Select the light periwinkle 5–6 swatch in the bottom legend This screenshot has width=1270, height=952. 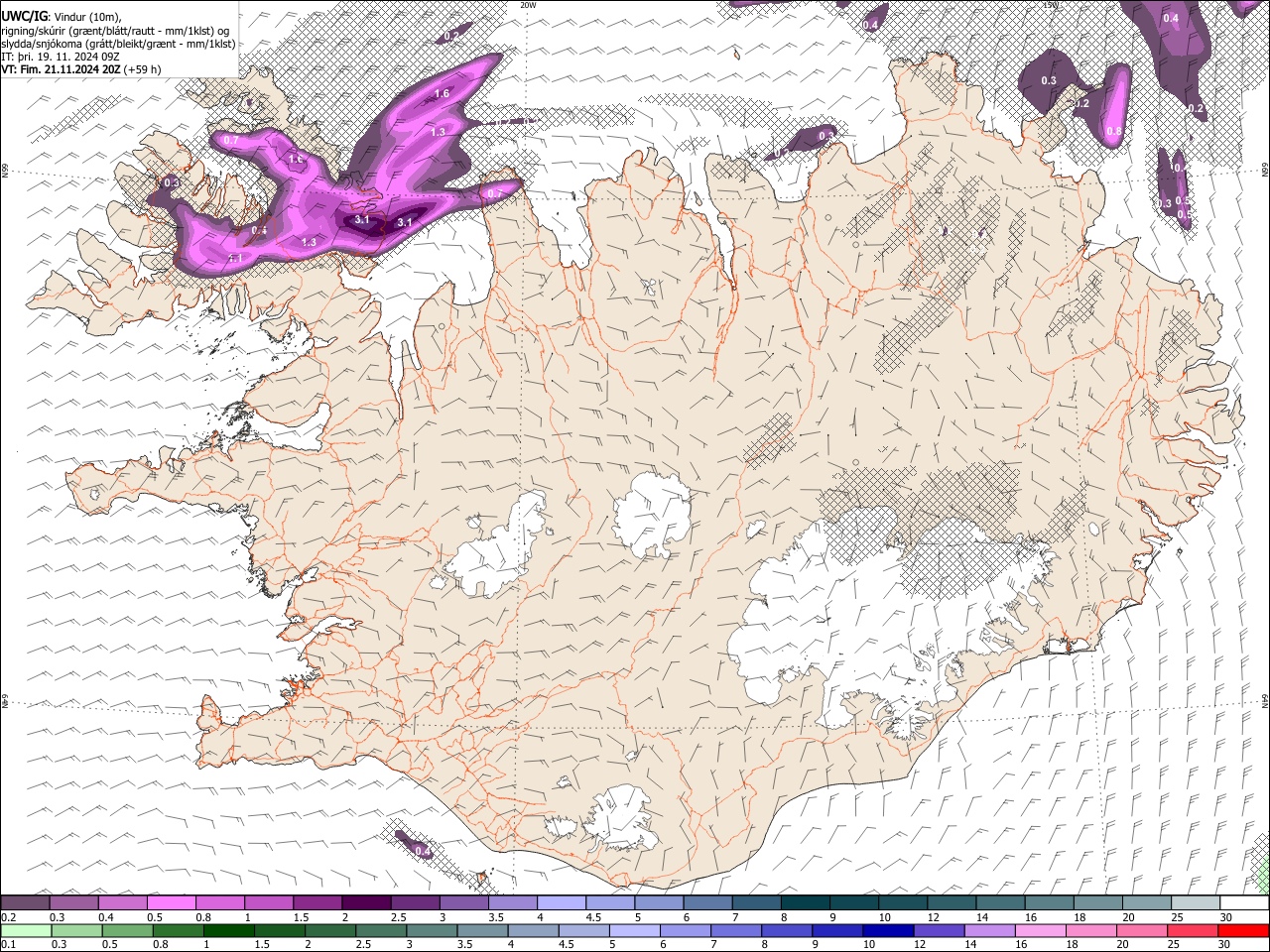tap(635, 930)
